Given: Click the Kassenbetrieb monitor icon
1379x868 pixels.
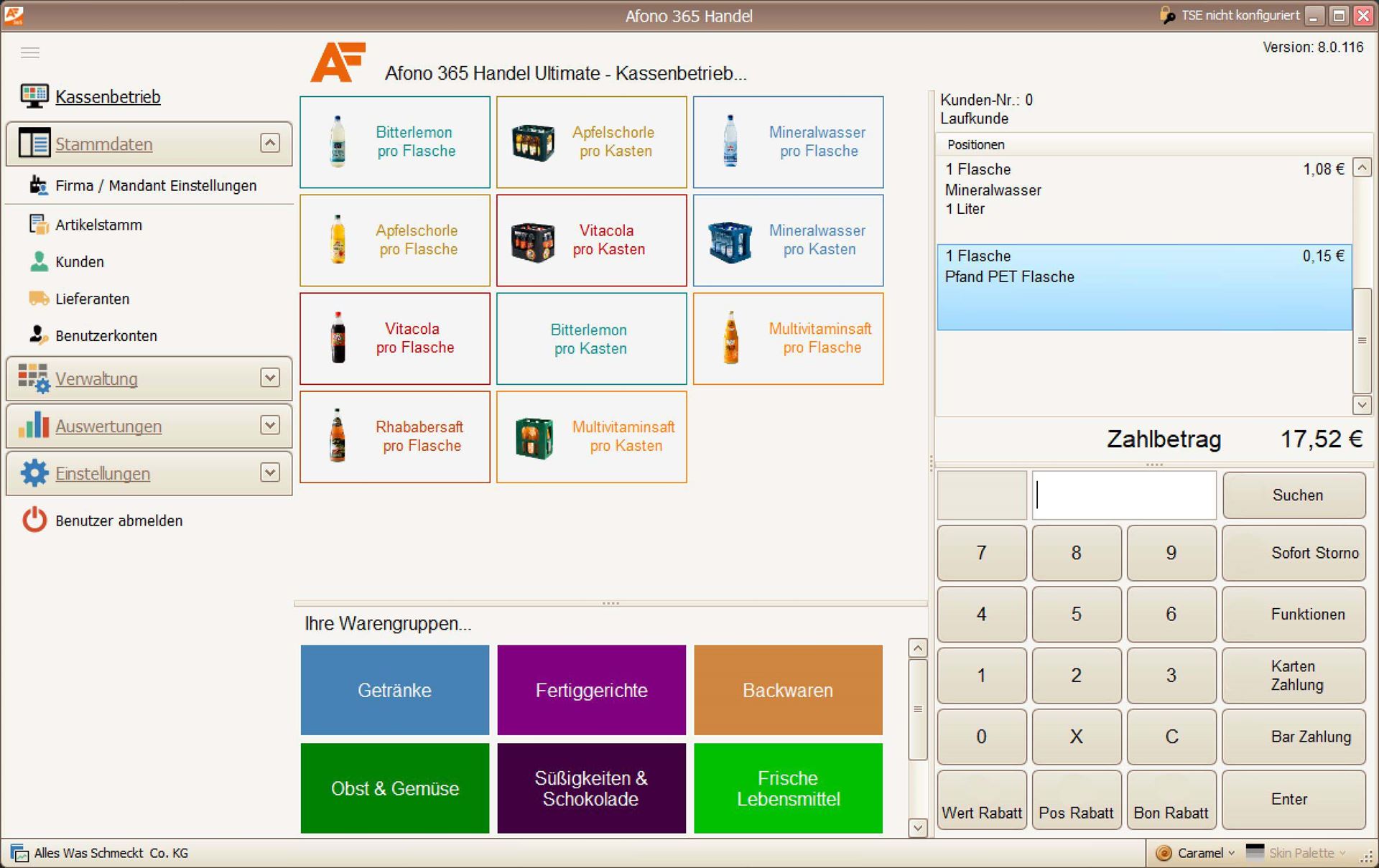Looking at the screenshot, I should click(34, 96).
